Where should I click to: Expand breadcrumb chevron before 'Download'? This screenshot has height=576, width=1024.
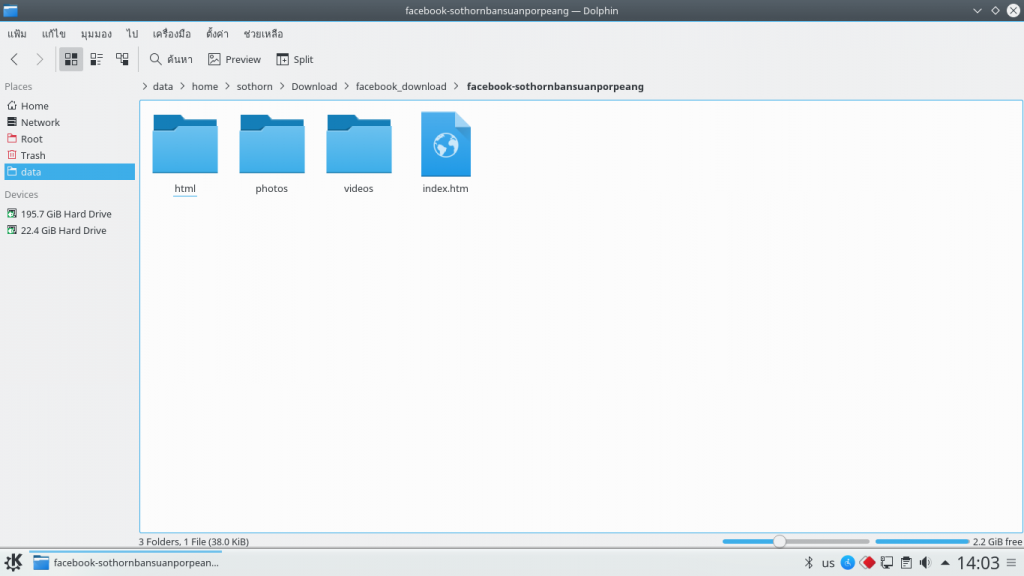click(x=282, y=86)
